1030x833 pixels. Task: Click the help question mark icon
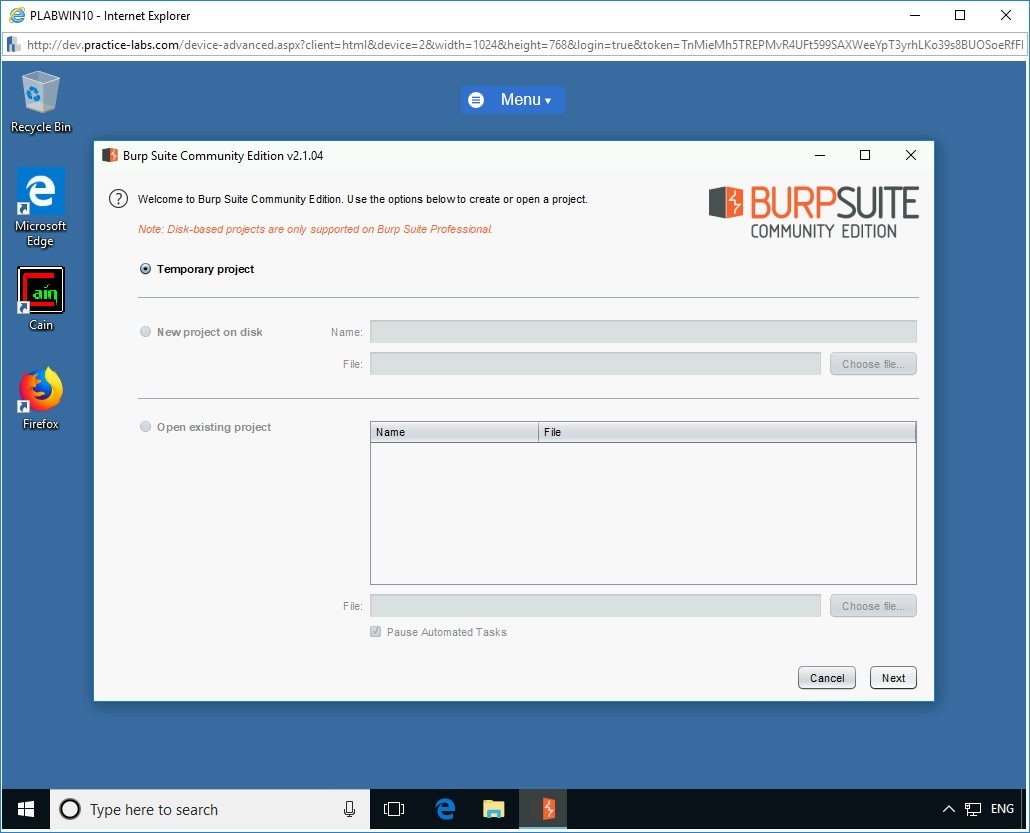point(118,198)
